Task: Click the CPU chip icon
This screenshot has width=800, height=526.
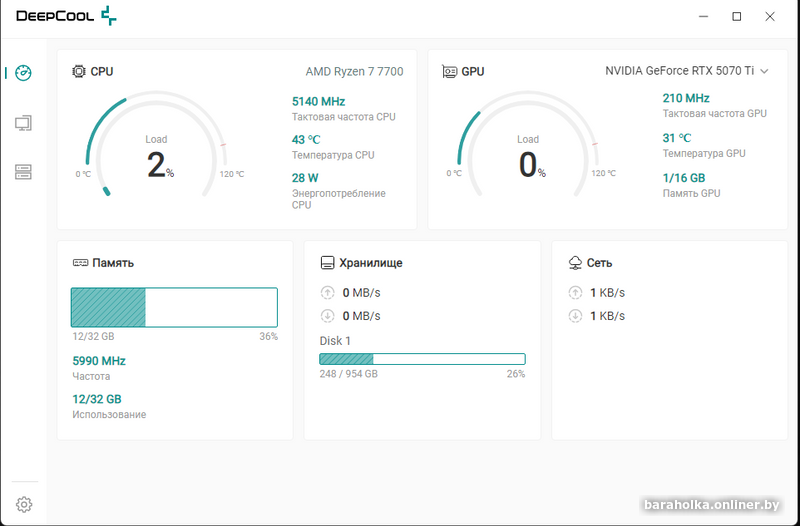Action: pos(79,71)
